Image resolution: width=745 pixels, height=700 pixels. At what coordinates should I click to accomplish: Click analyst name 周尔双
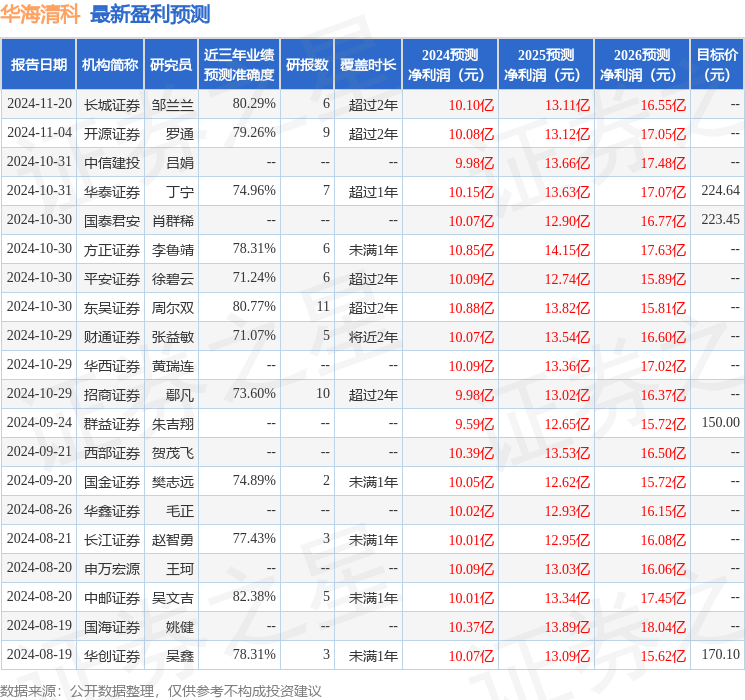[173, 308]
